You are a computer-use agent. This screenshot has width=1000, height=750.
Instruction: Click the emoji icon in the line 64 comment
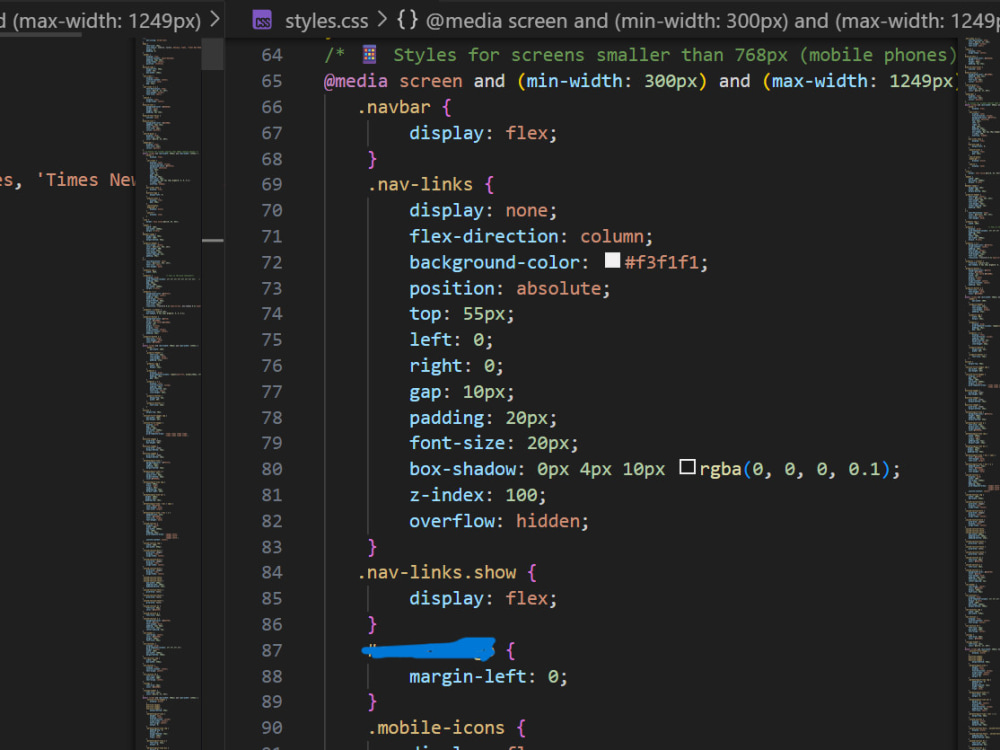coord(369,55)
